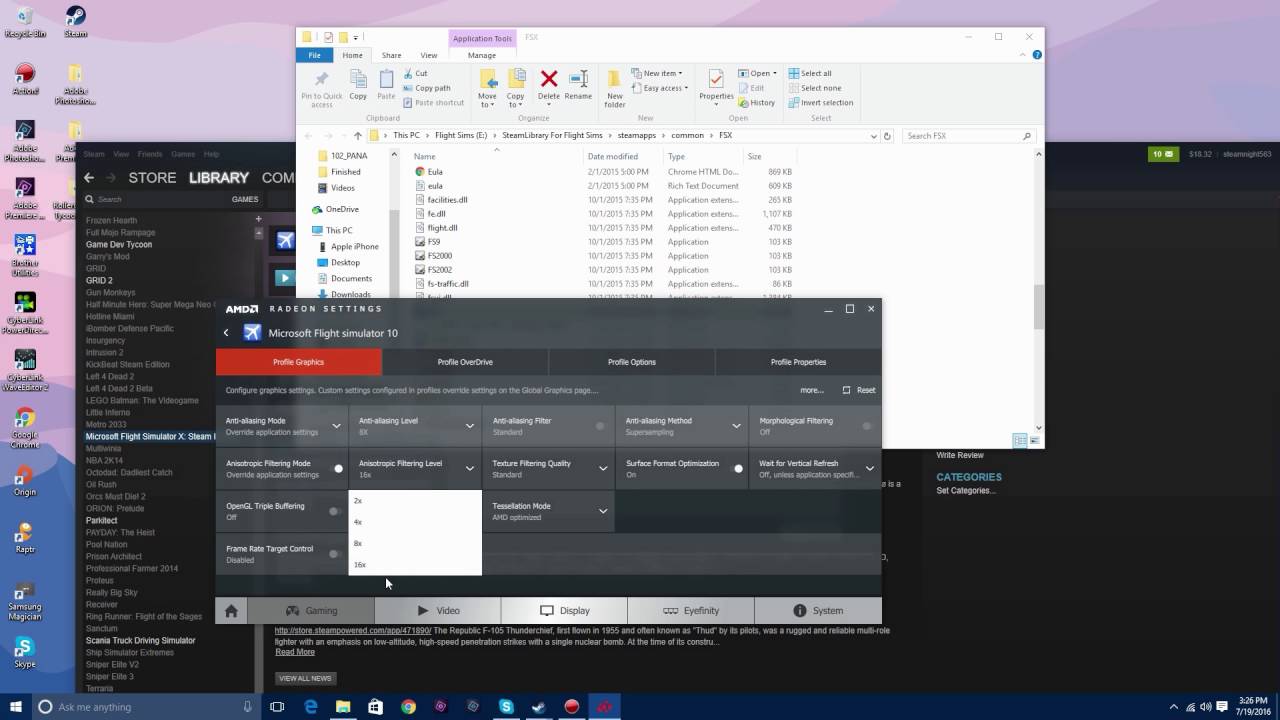Choose 4x anisotropic filtering level
1280x720 pixels.
click(415, 522)
